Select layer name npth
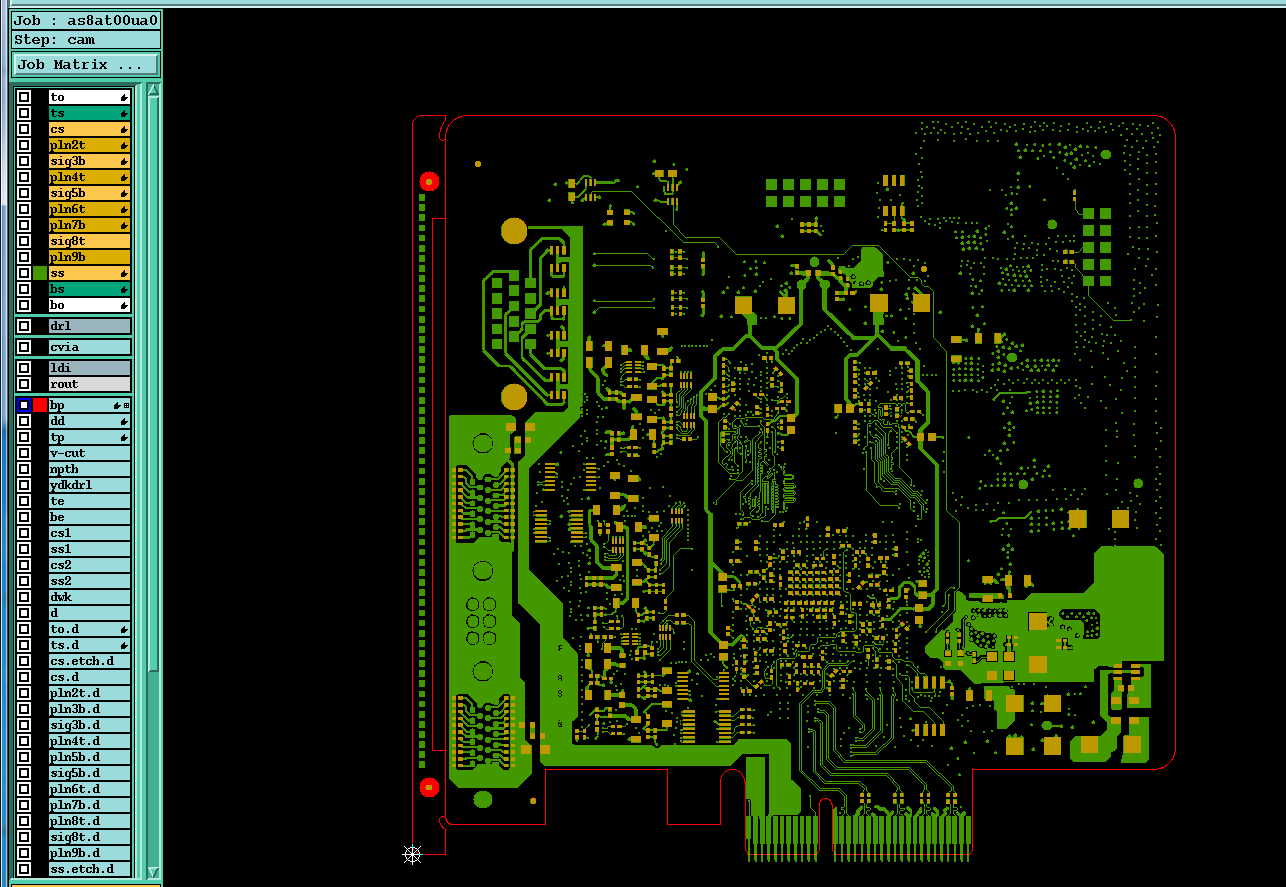The width and height of the screenshot is (1286, 887). [x=90, y=469]
